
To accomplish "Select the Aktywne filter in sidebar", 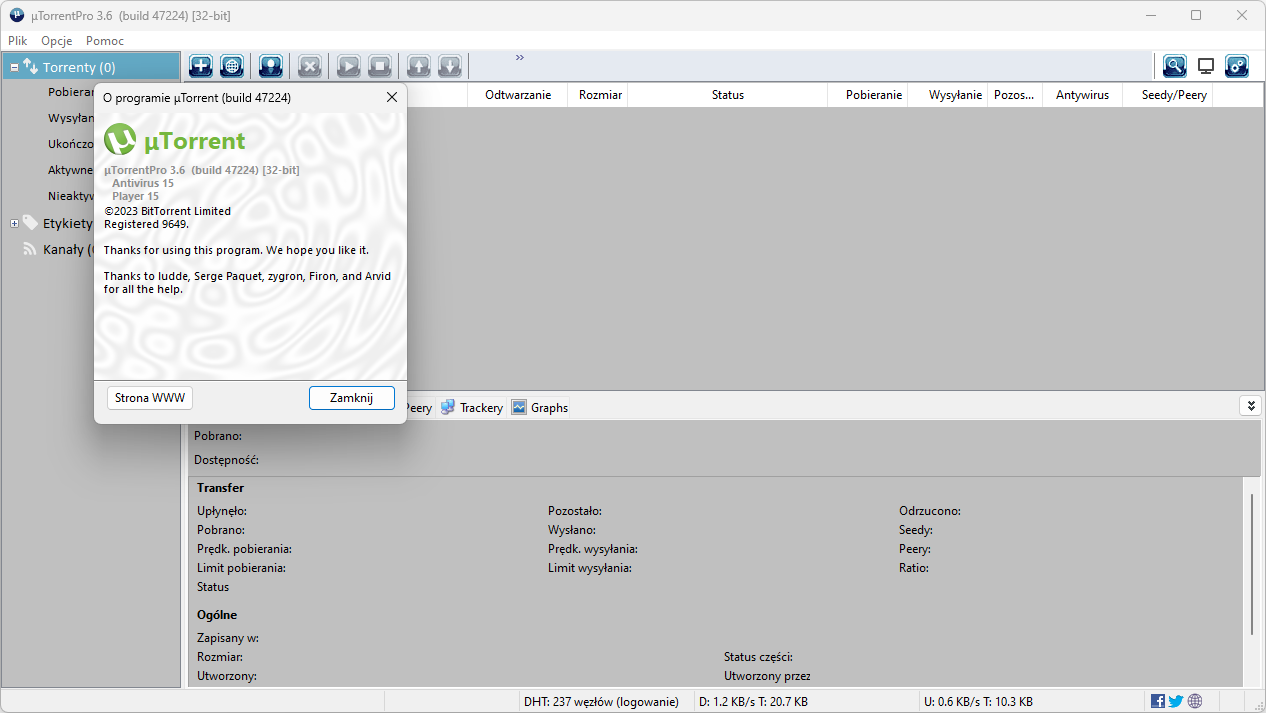I will [70, 170].
